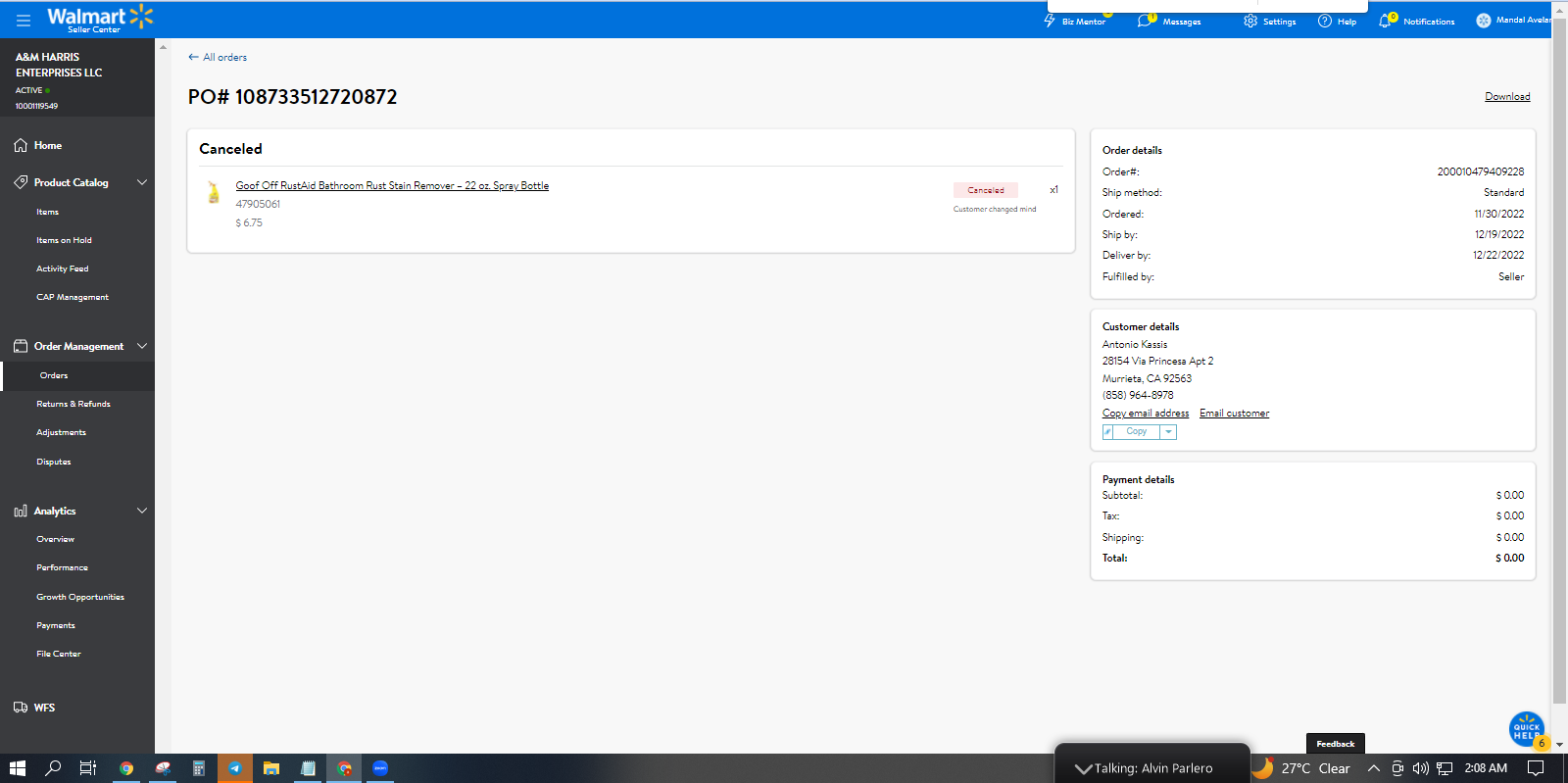This screenshot has height=783, width=1568.
Task: Click the Canceled status badge
Action: [x=986, y=190]
